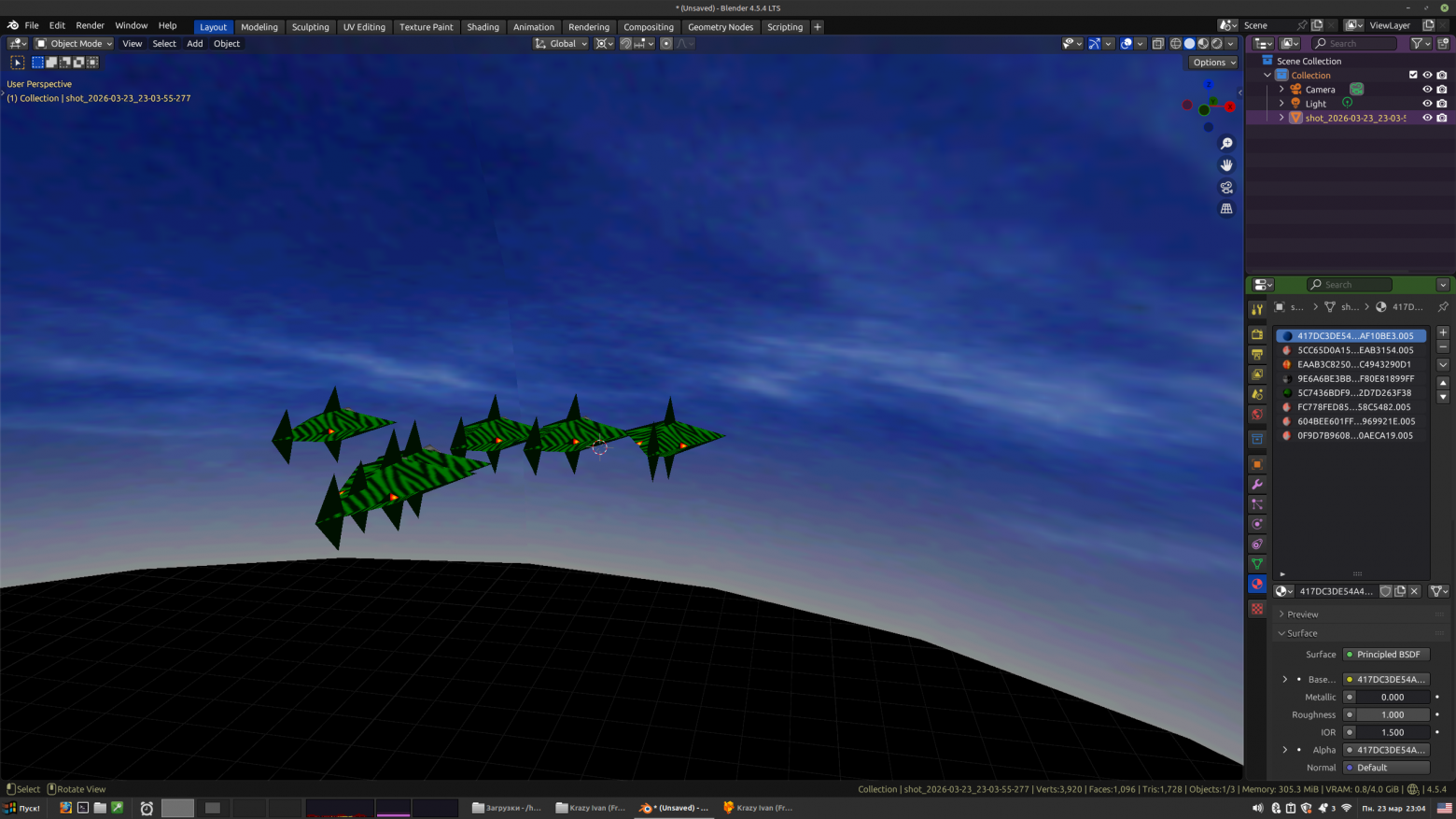Image resolution: width=1456 pixels, height=819 pixels.
Task: Open the Material properties tab icon
Action: [x=1257, y=584]
